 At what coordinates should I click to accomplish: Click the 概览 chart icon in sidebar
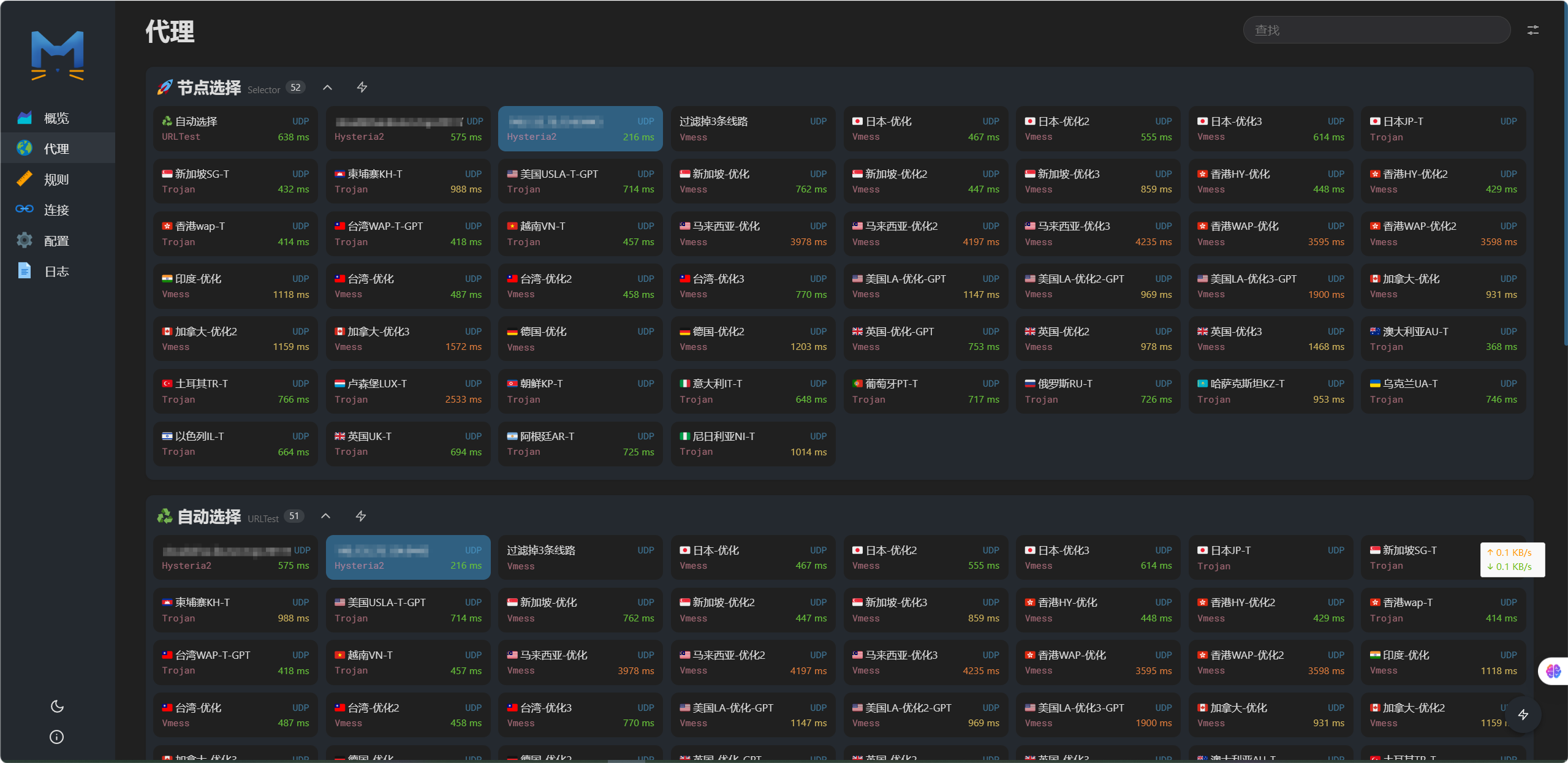[x=25, y=117]
